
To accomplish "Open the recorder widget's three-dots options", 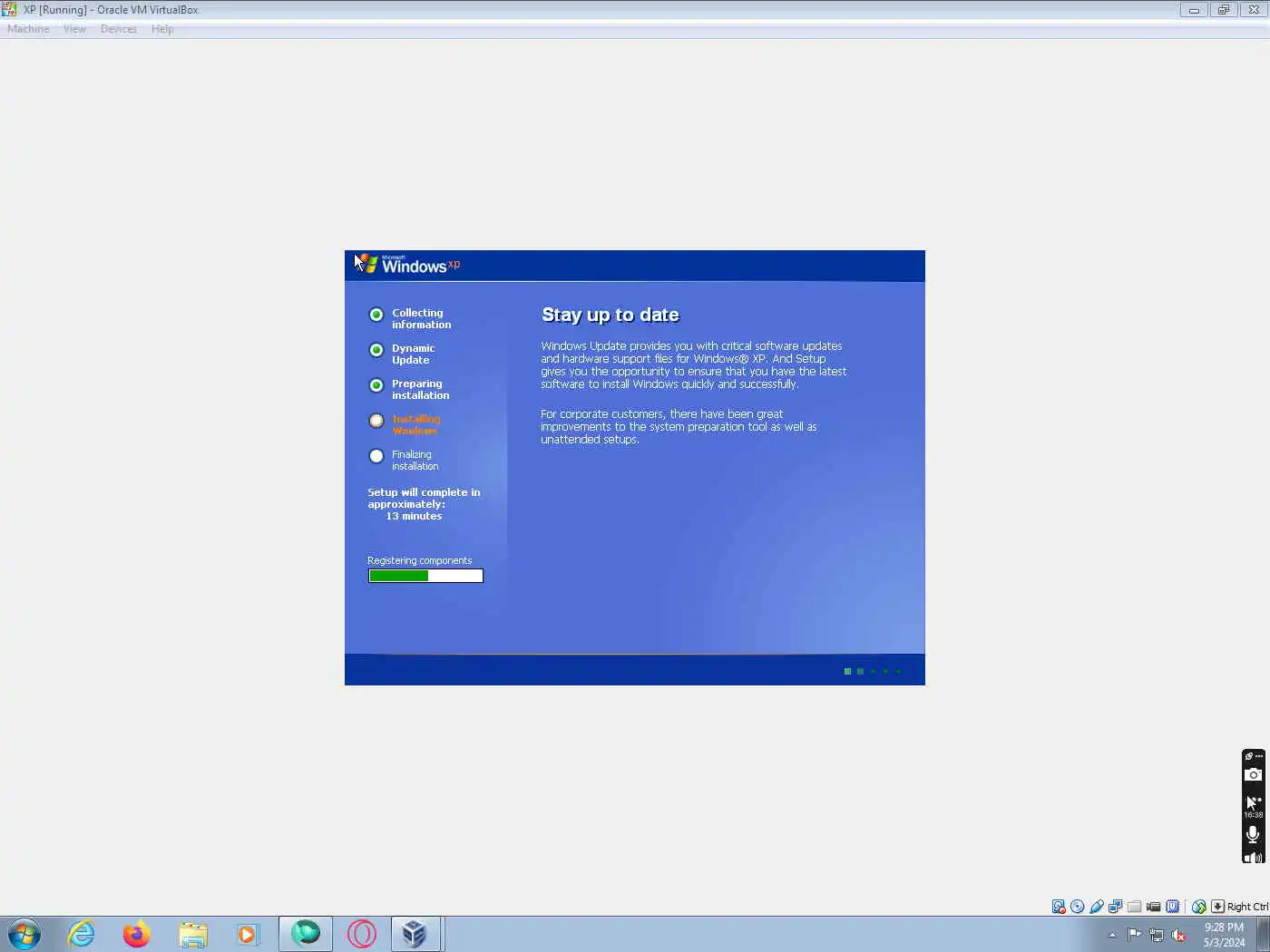I will (1259, 755).
